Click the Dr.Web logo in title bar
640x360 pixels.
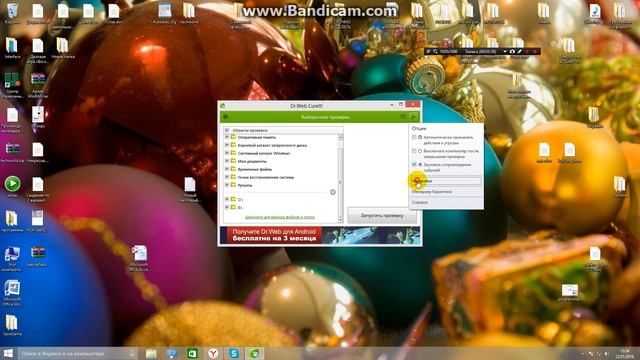(222, 106)
